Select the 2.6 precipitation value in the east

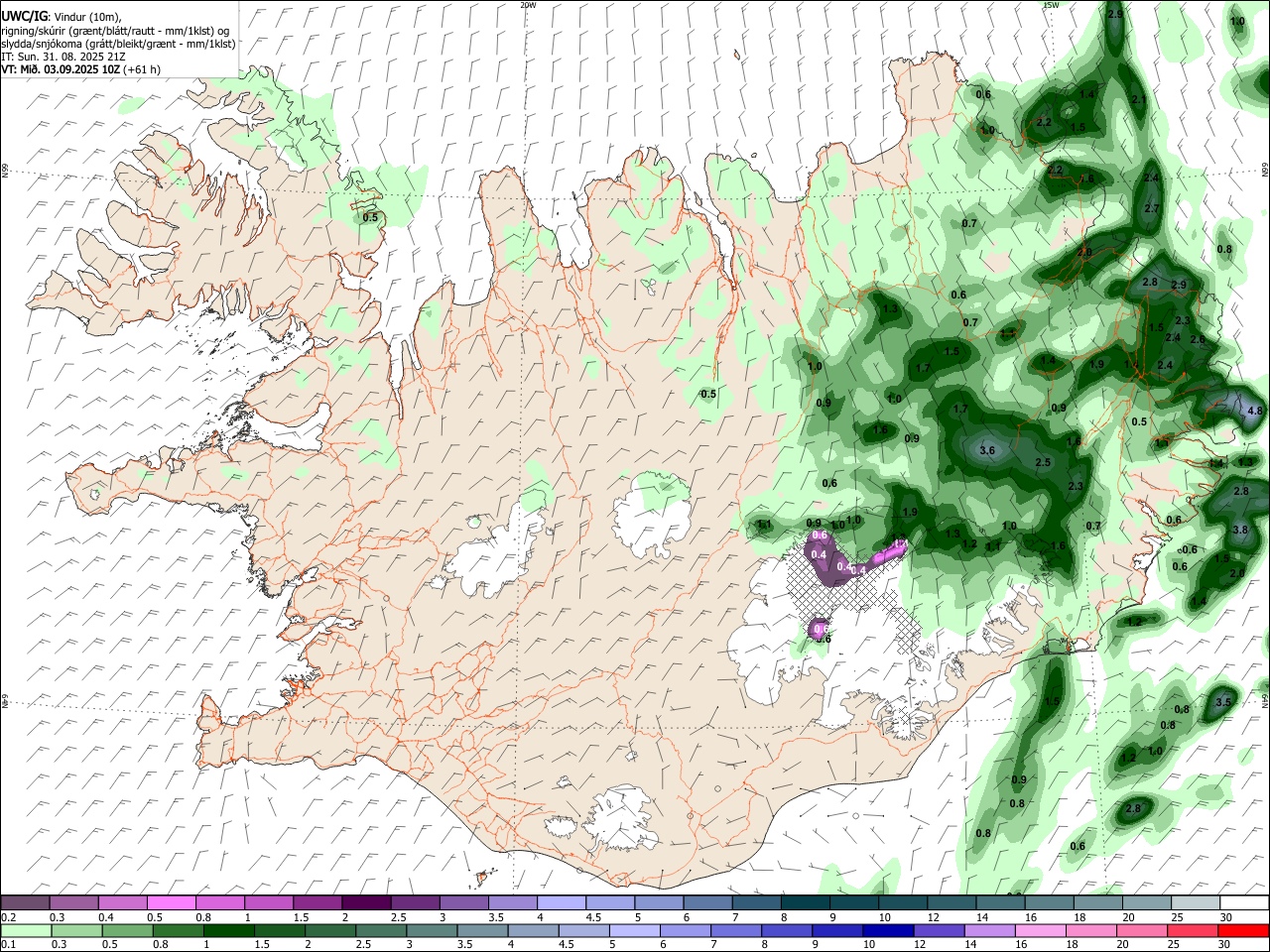[x=1198, y=339]
